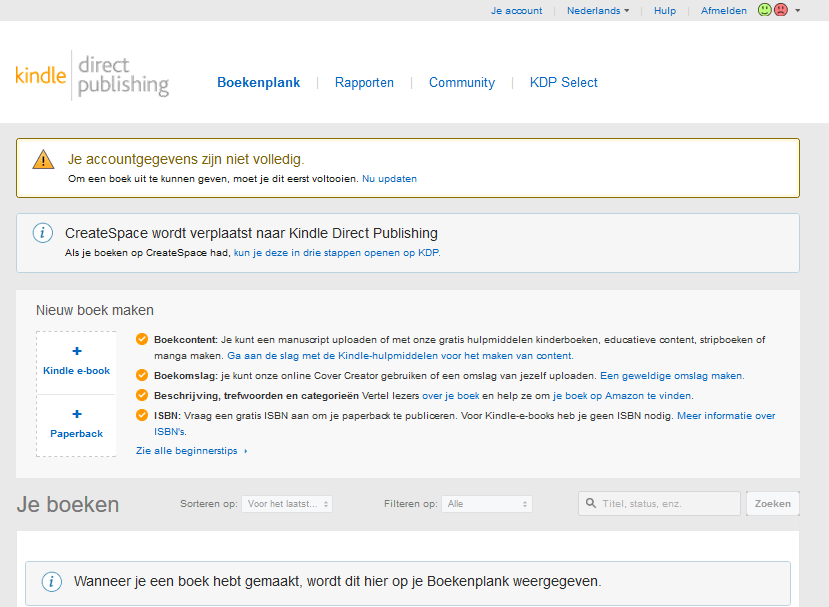Viewport: 829px width, 607px height.
Task: Expand Zie alle beginnerstips
Action: tap(191, 450)
